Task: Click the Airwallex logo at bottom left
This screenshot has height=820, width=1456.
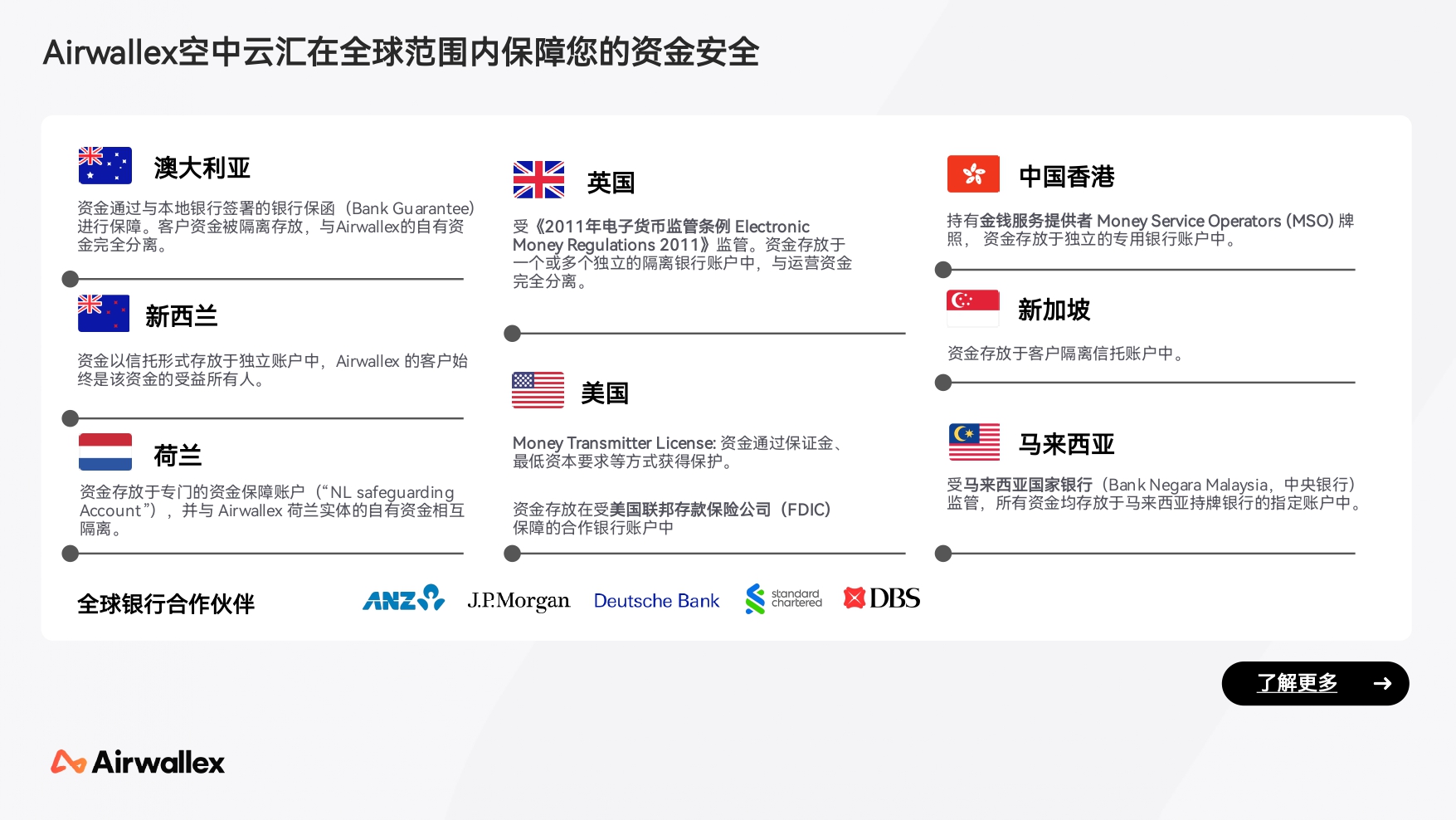Action: [x=137, y=761]
